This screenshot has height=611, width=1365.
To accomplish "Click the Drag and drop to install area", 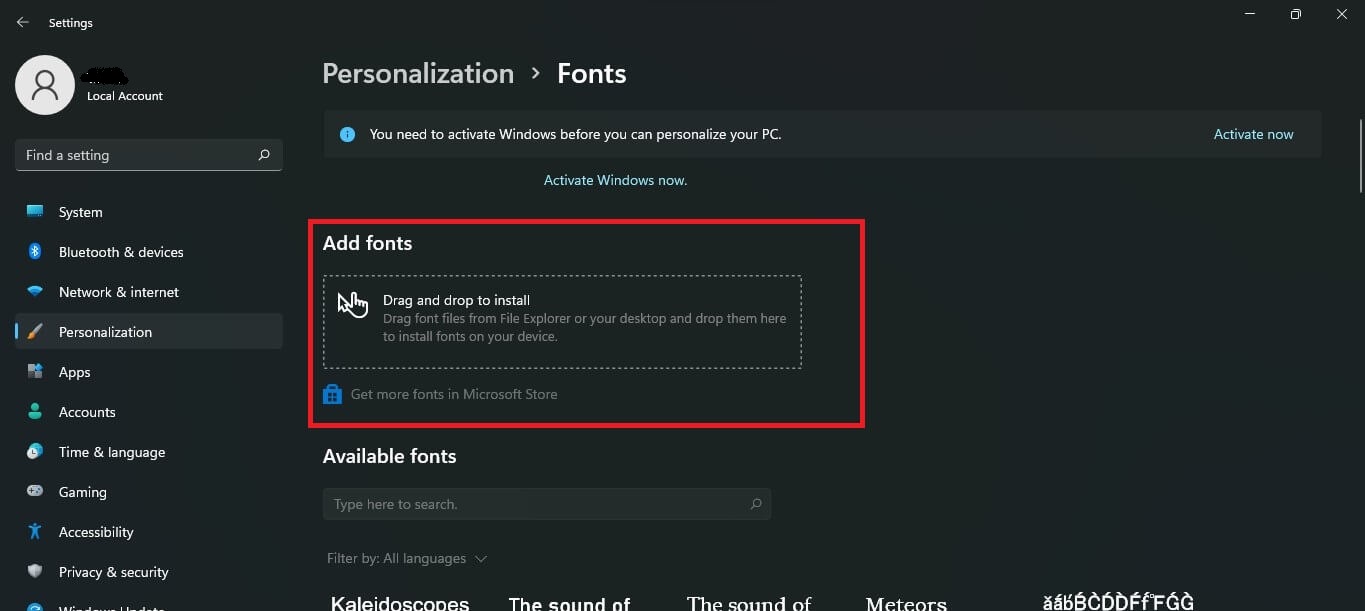I will (x=563, y=321).
